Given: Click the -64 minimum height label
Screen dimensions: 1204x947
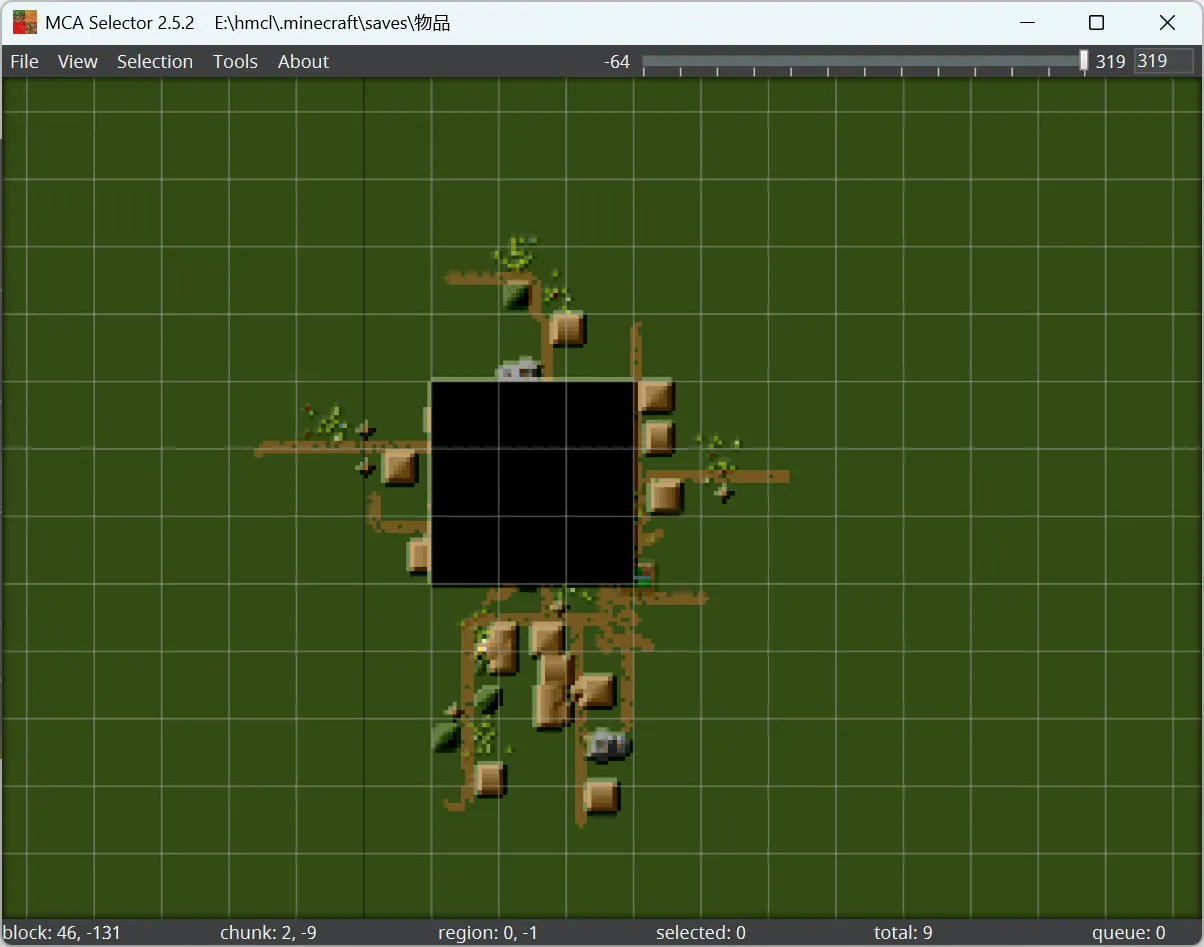Looking at the screenshot, I should coord(617,62).
